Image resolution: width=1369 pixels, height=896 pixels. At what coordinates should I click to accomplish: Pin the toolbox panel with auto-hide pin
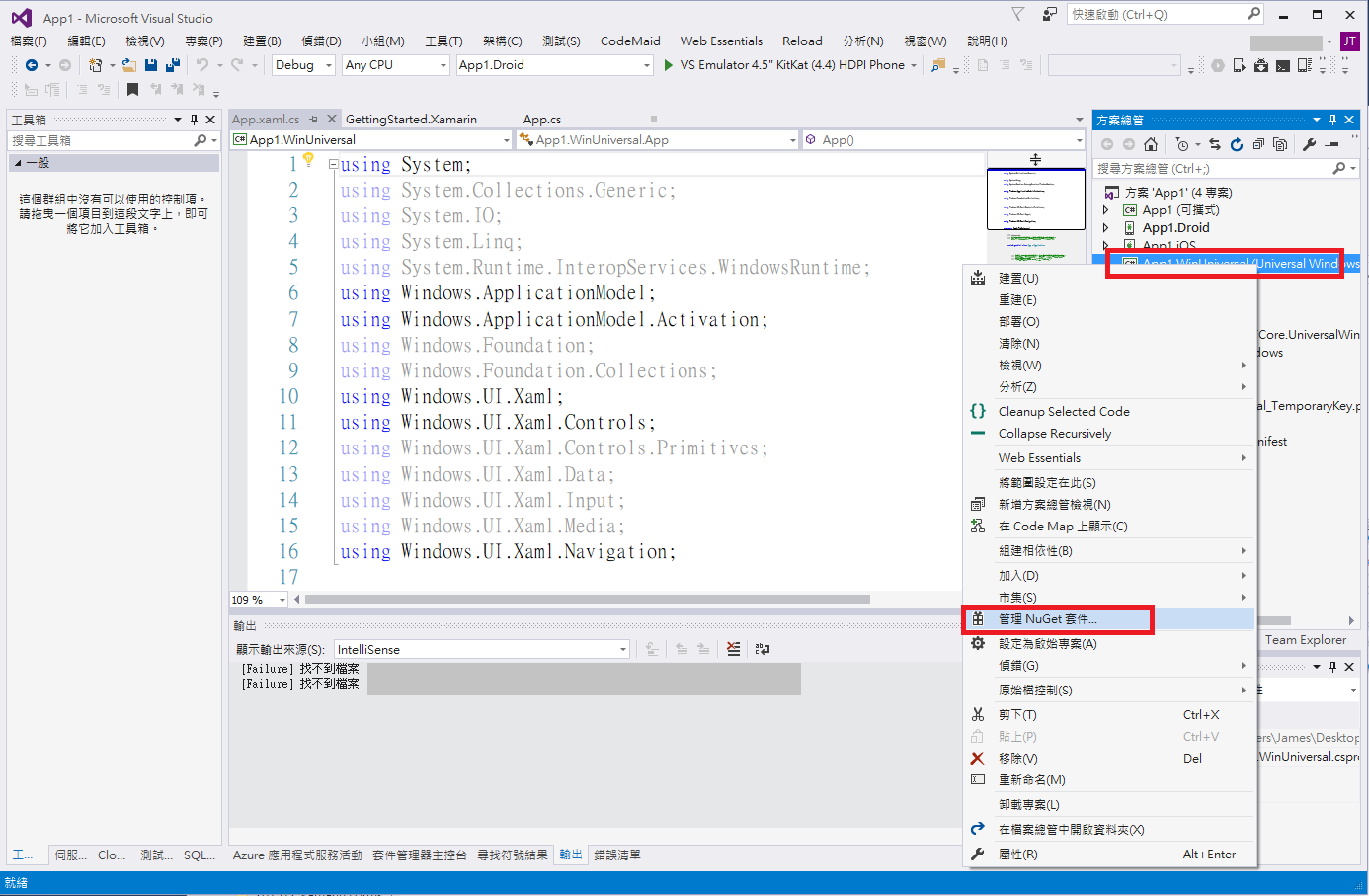(194, 120)
